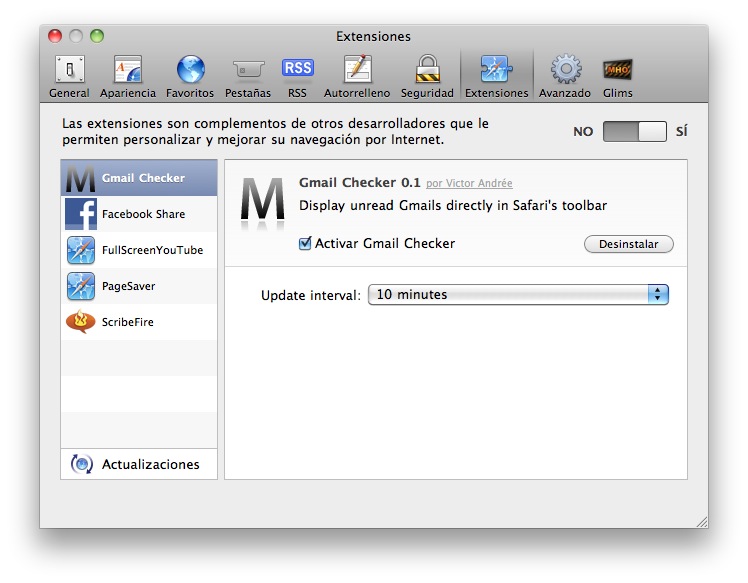Open the Seguridad padlock pane
This screenshot has height=583, width=748.
(x=427, y=76)
